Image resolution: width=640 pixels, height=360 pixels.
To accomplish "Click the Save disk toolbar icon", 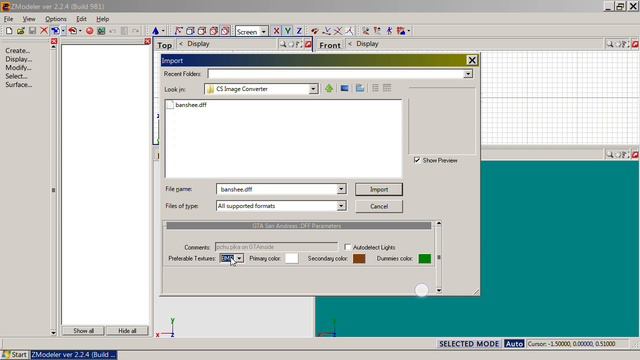I will pyautogui.click(x=32, y=31).
